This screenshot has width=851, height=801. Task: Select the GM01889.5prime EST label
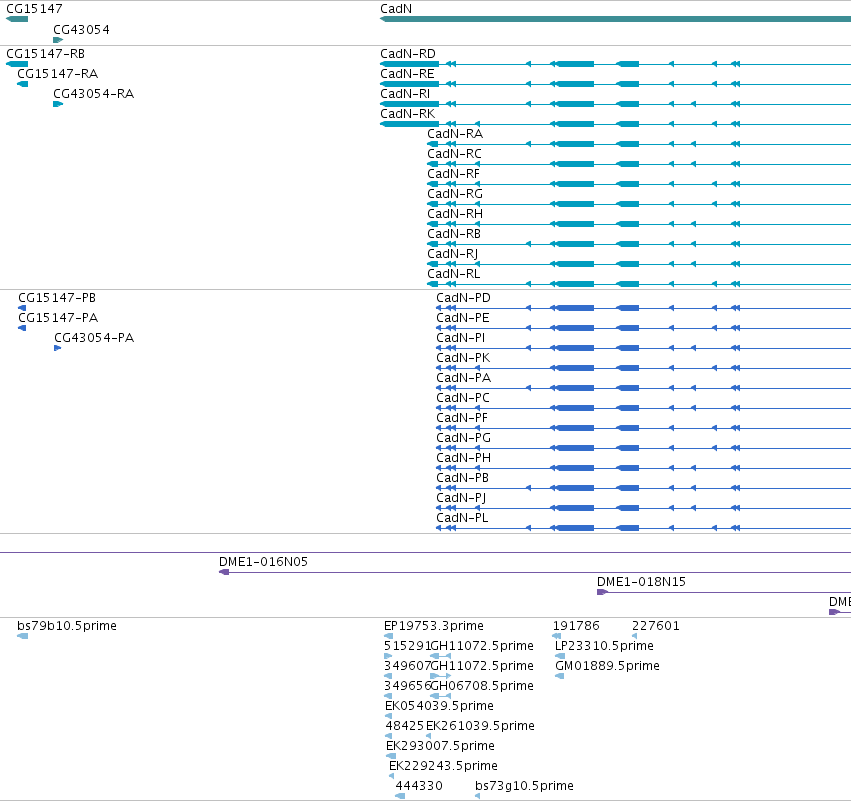coord(607,666)
